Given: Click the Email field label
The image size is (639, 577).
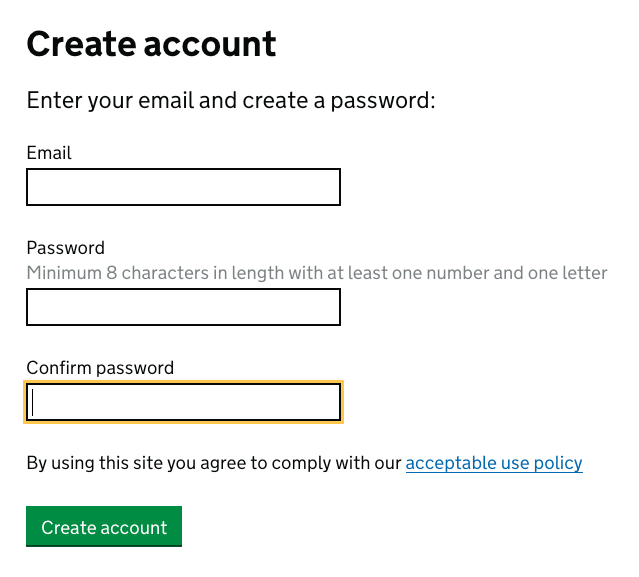Looking at the screenshot, I should pos(49,153).
